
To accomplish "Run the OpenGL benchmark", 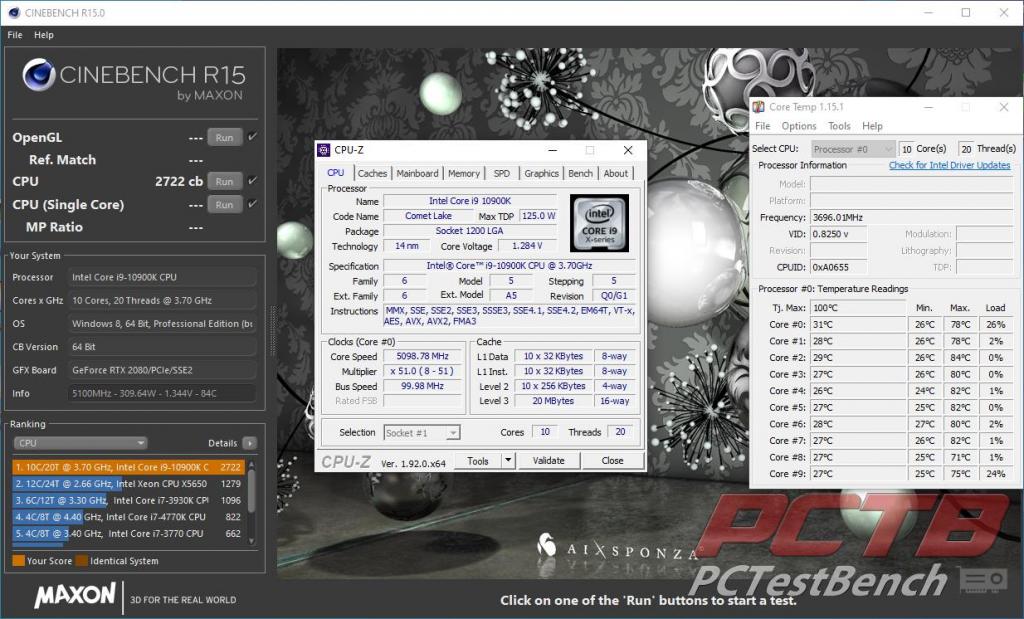I will pos(225,137).
